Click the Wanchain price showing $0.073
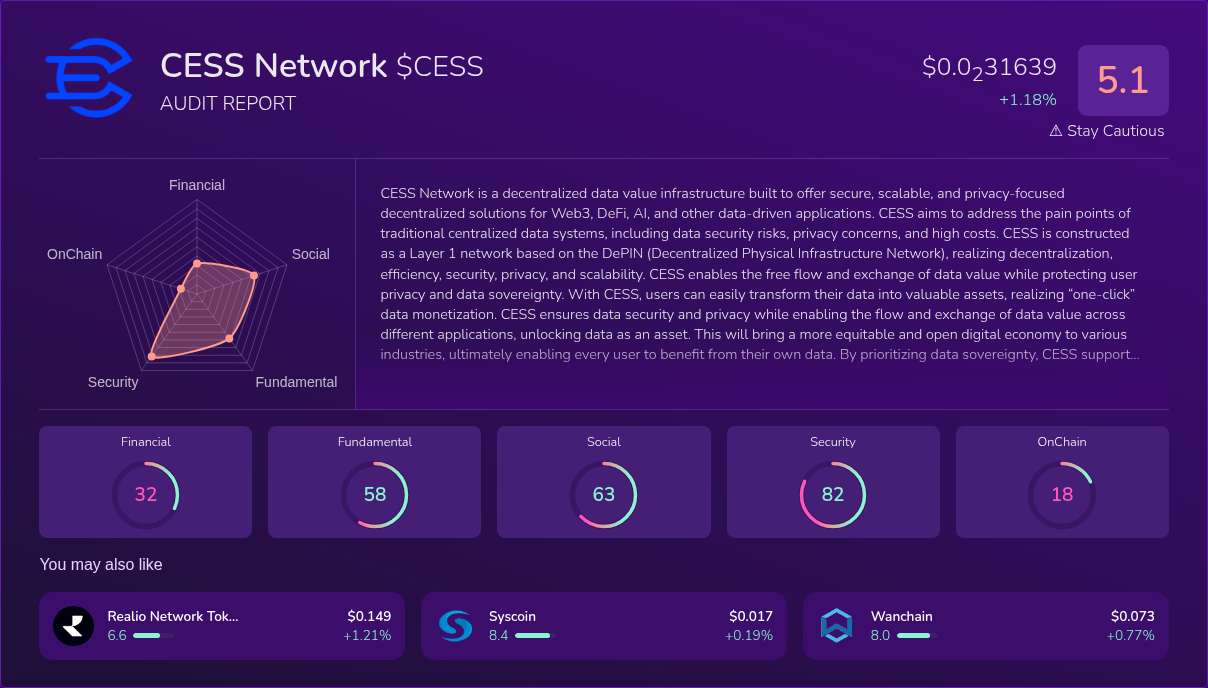This screenshot has height=688, width=1208. [x=1132, y=616]
